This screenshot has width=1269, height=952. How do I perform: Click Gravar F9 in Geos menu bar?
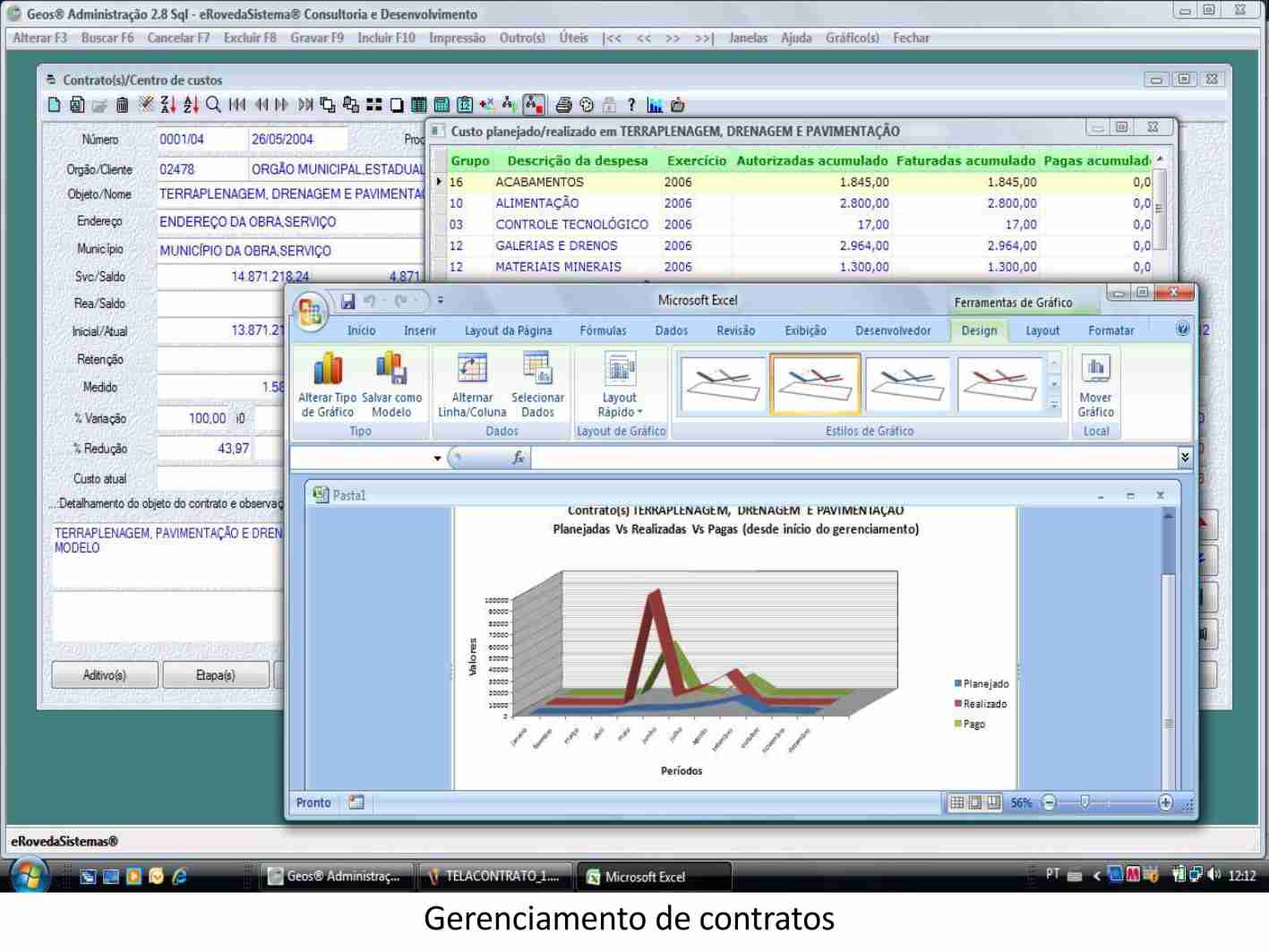[317, 38]
